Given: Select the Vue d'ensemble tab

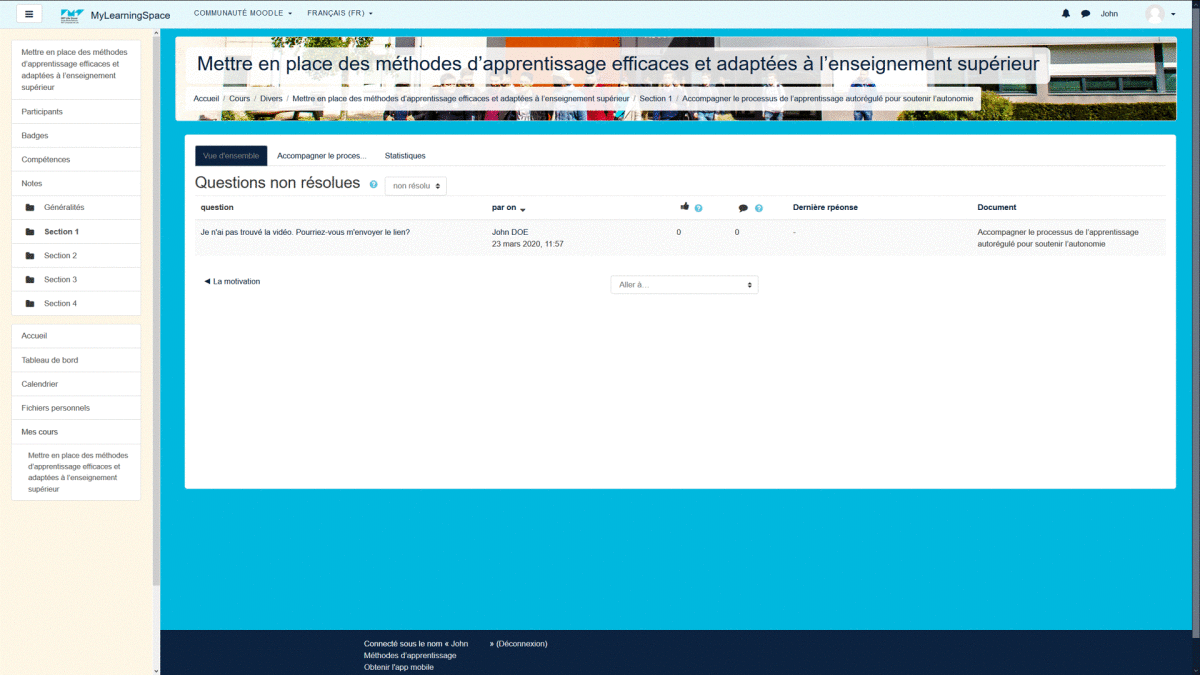Looking at the screenshot, I should pyautogui.click(x=231, y=156).
